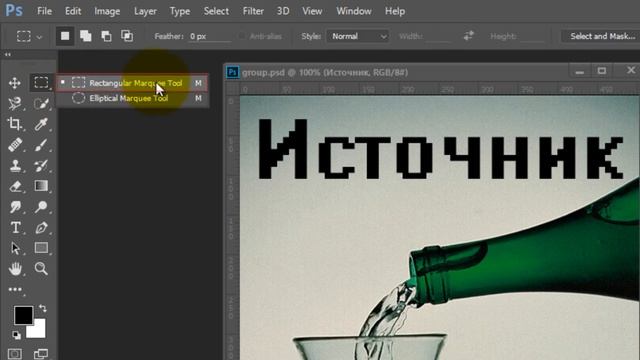
Task: Toggle the Anti-alias checkbox
Action: [242, 36]
